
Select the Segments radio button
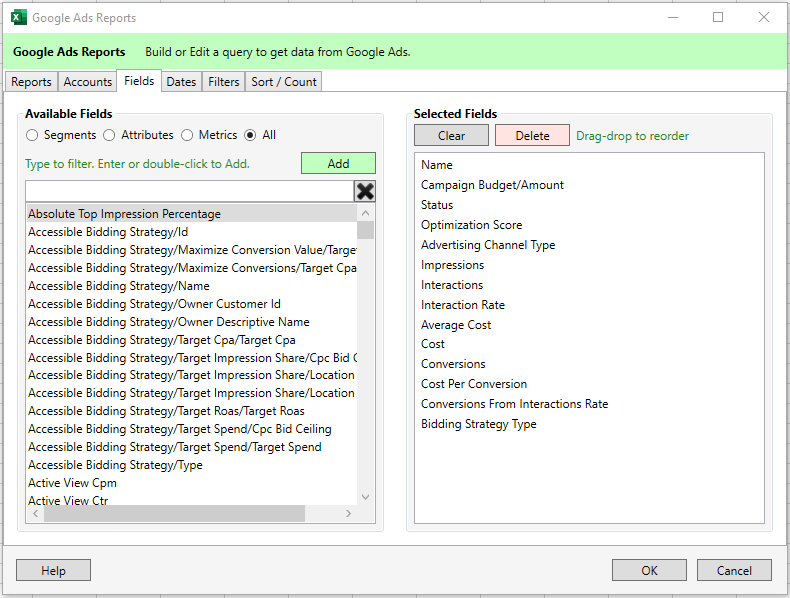[x=32, y=135]
